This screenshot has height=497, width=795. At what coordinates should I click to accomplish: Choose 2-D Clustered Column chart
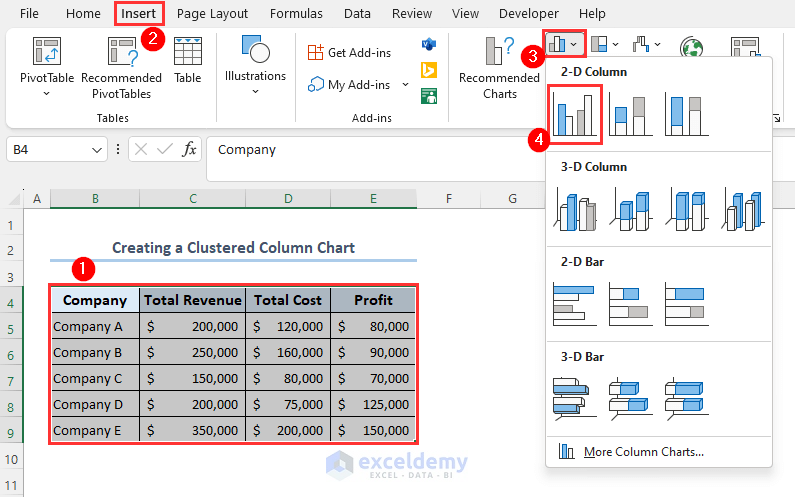(x=575, y=115)
